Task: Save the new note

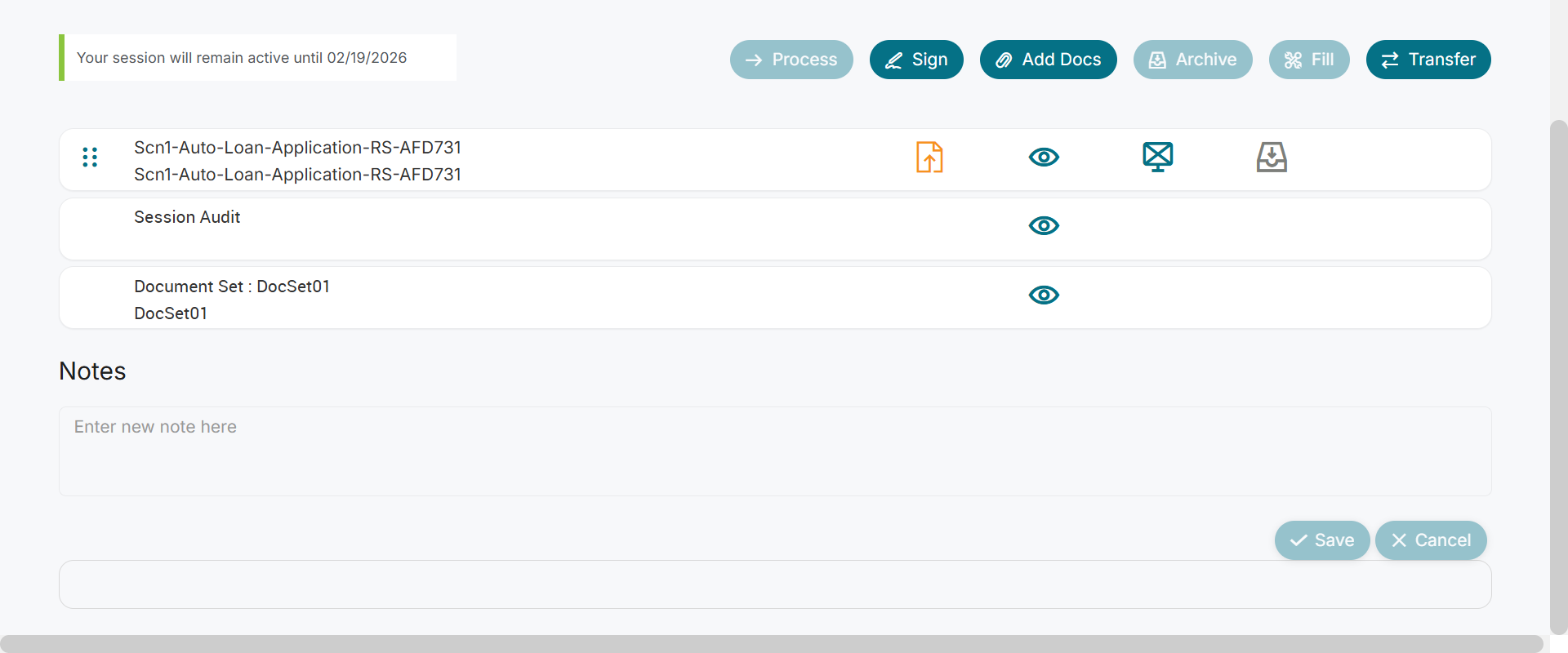Action: 1321,540
